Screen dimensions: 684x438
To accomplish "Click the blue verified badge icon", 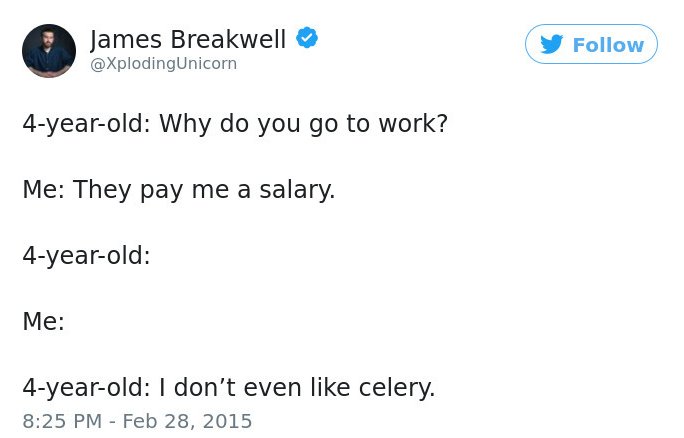I will [x=307, y=38].
